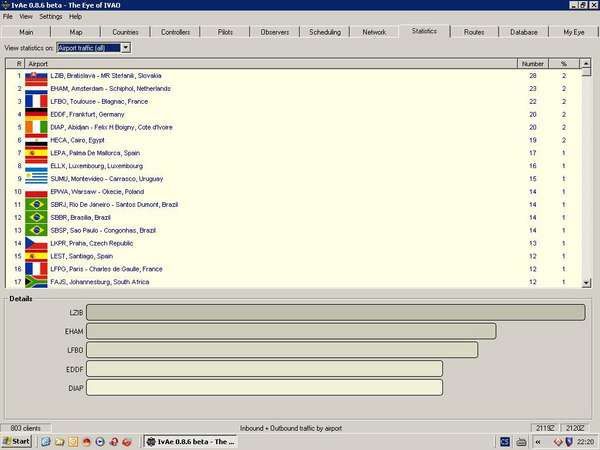Viewport: 600px width, 450px height.
Task: Sort by the % column header
Action: pos(564,64)
